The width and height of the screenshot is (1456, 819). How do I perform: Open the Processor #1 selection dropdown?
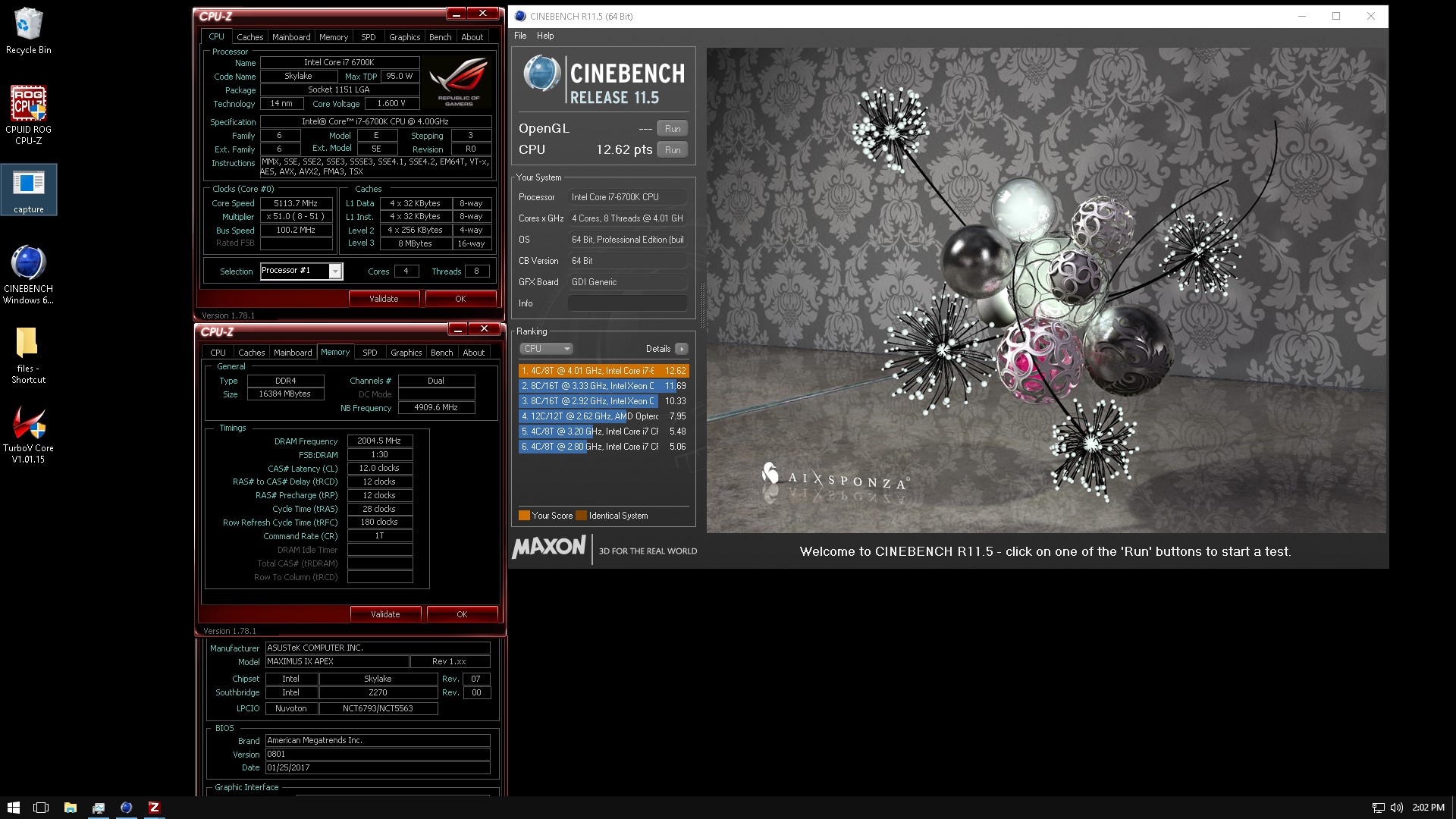pos(301,271)
